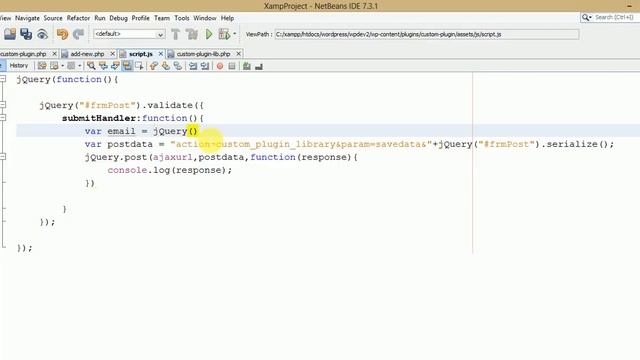Click the Save All icon
Viewport: 640px width, 360px height.
coord(26,34)
